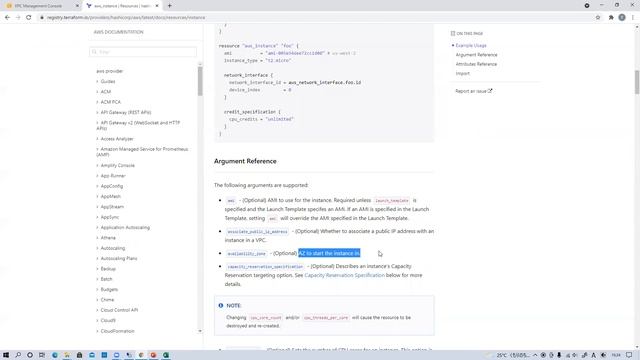The width and height of the screenshot is (640, 360).
Task: Go back using the browser back arrow
Action: pyautogui.click(x=7, y=18)
